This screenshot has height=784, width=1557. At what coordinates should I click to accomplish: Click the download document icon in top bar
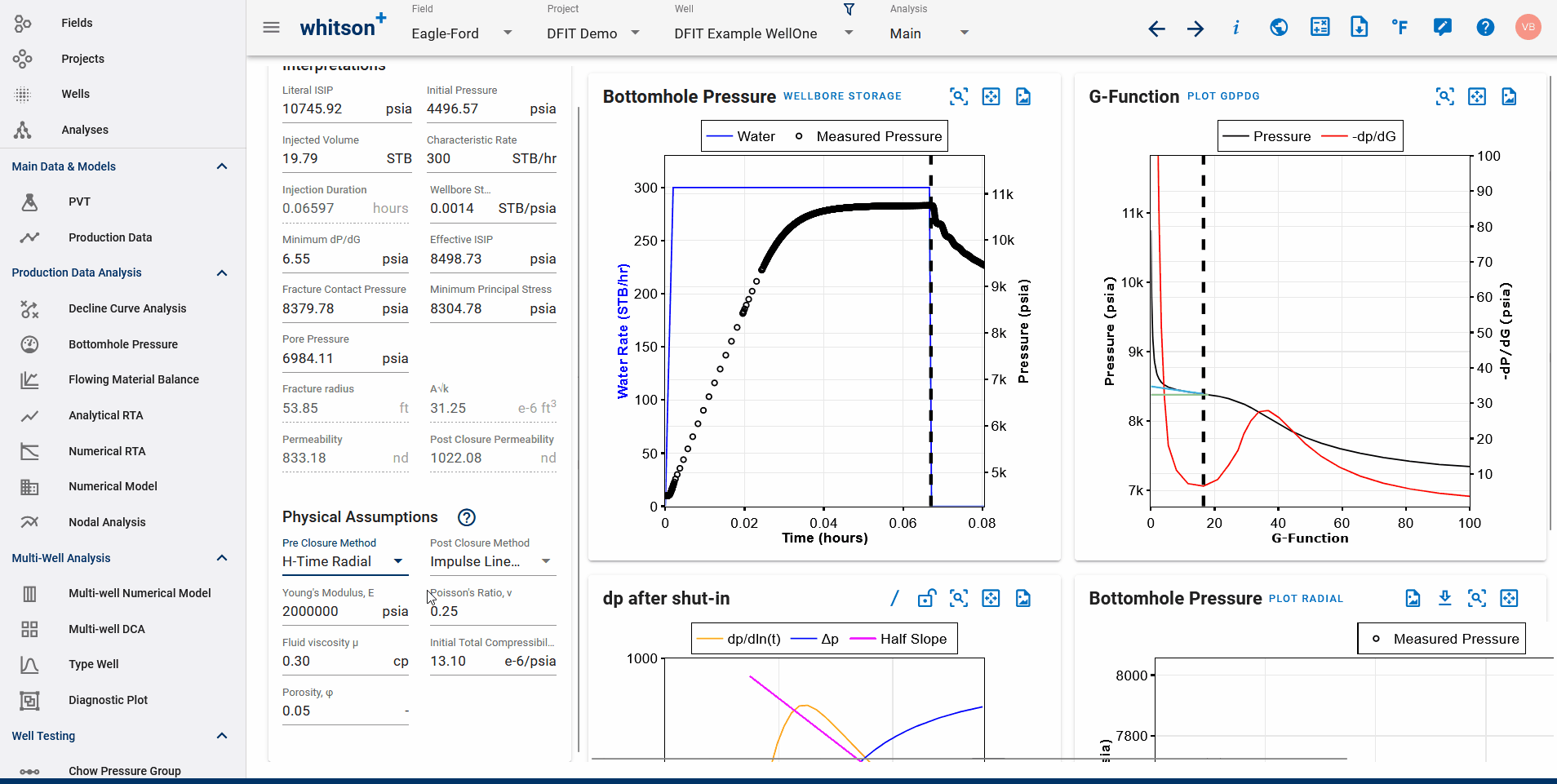1360,27
